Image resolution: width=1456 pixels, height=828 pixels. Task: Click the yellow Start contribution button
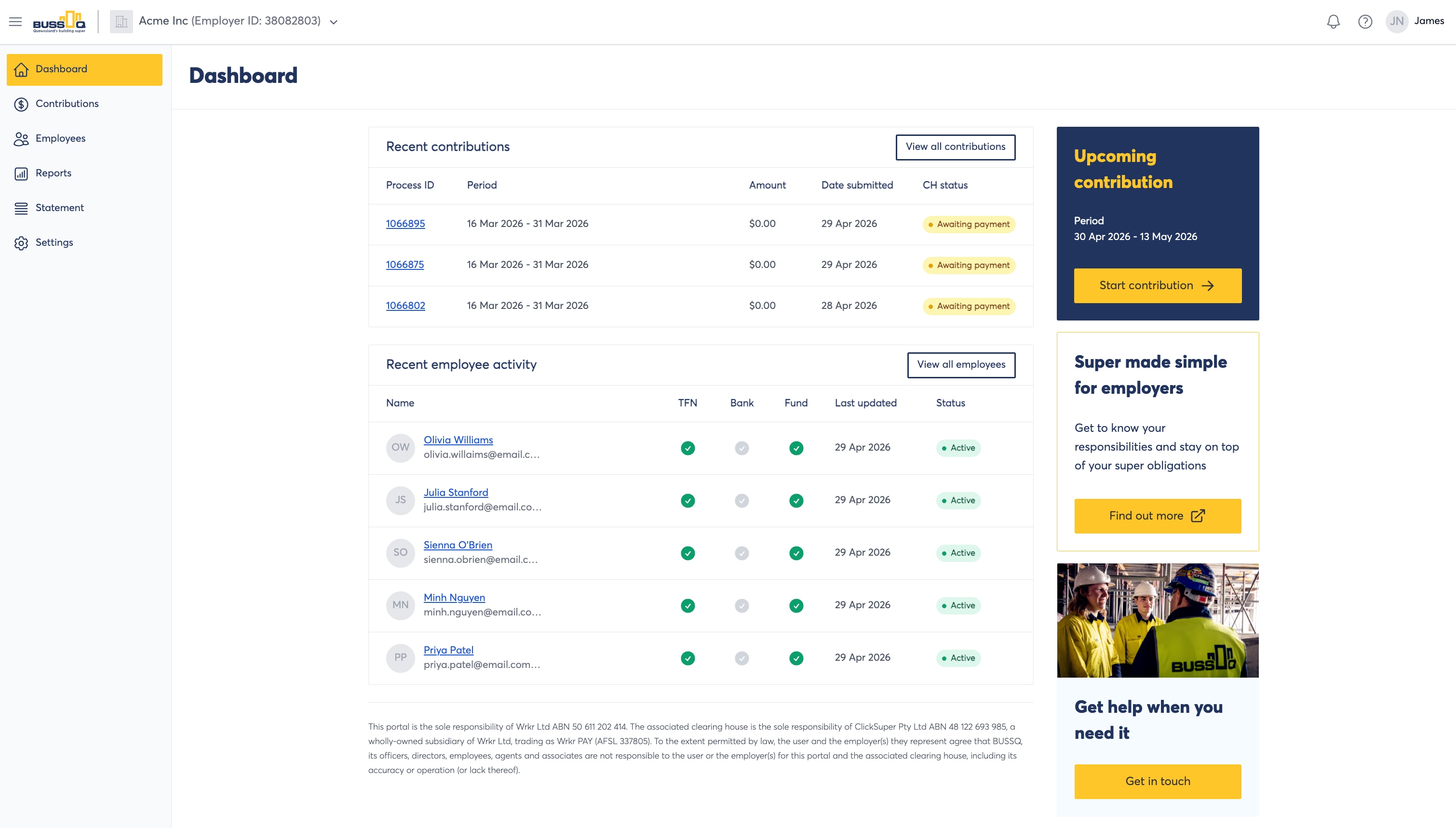click(x=1158, y=285)
